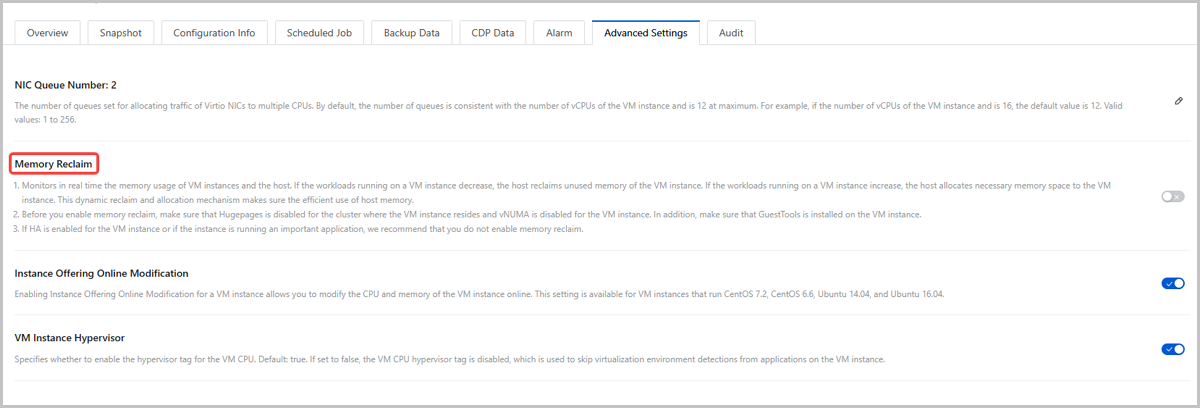Click the Advanced Settings tab
The height and width of the screenshot is (408, 1200).
645,33
